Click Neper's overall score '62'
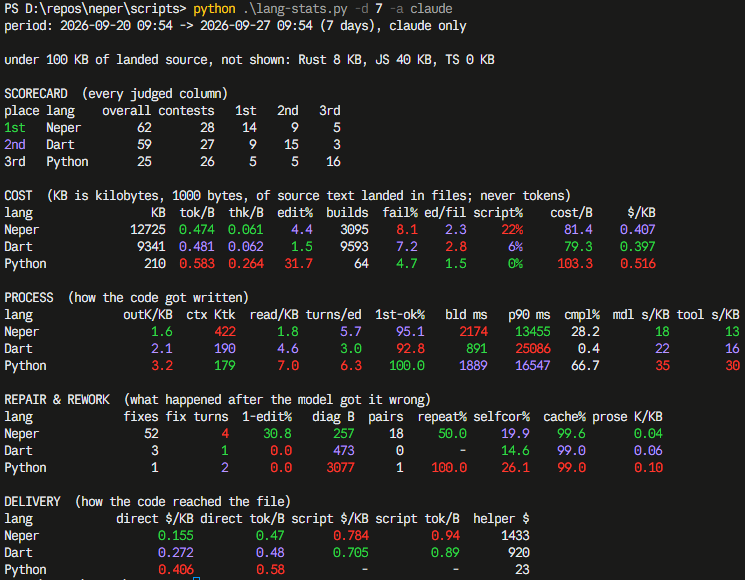The image size is (745, 580). [144, 128]
